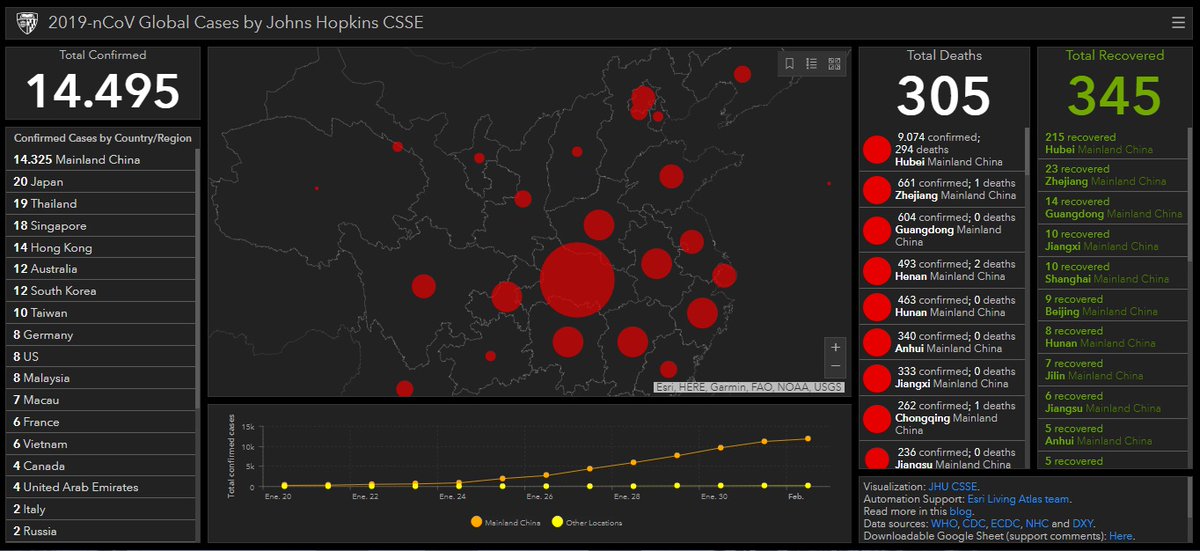This screenshot has height=551, width=1200.
Task: Click Anhui 340 confirmed row
Action: click(942, 342)
